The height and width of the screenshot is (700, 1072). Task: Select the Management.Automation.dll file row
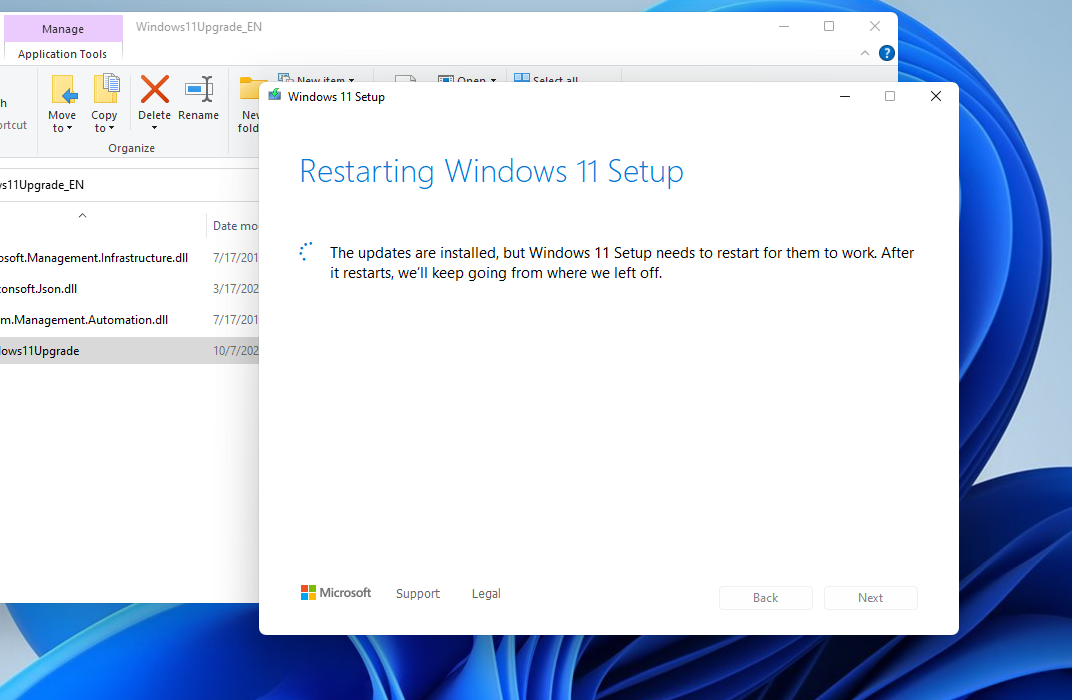tap(129, 320)
